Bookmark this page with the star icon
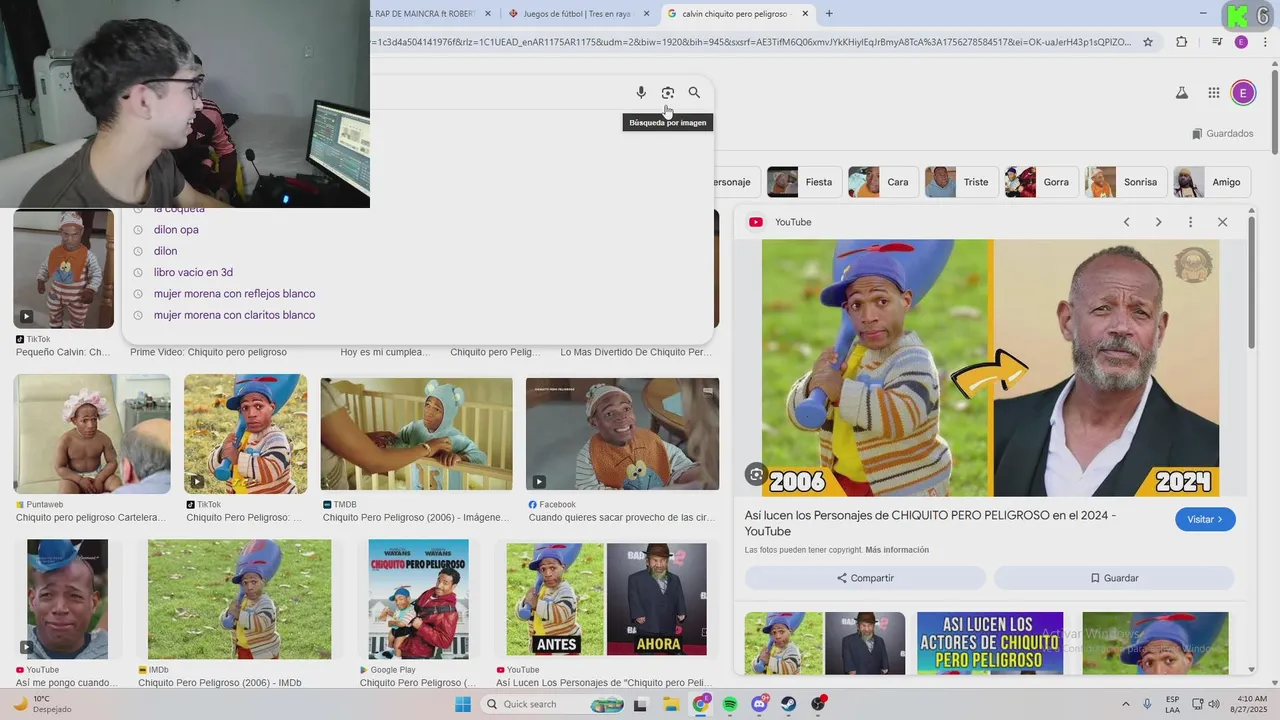Screen dimensions: 1280x720 pyautogui.click(x=1148, y=42)
